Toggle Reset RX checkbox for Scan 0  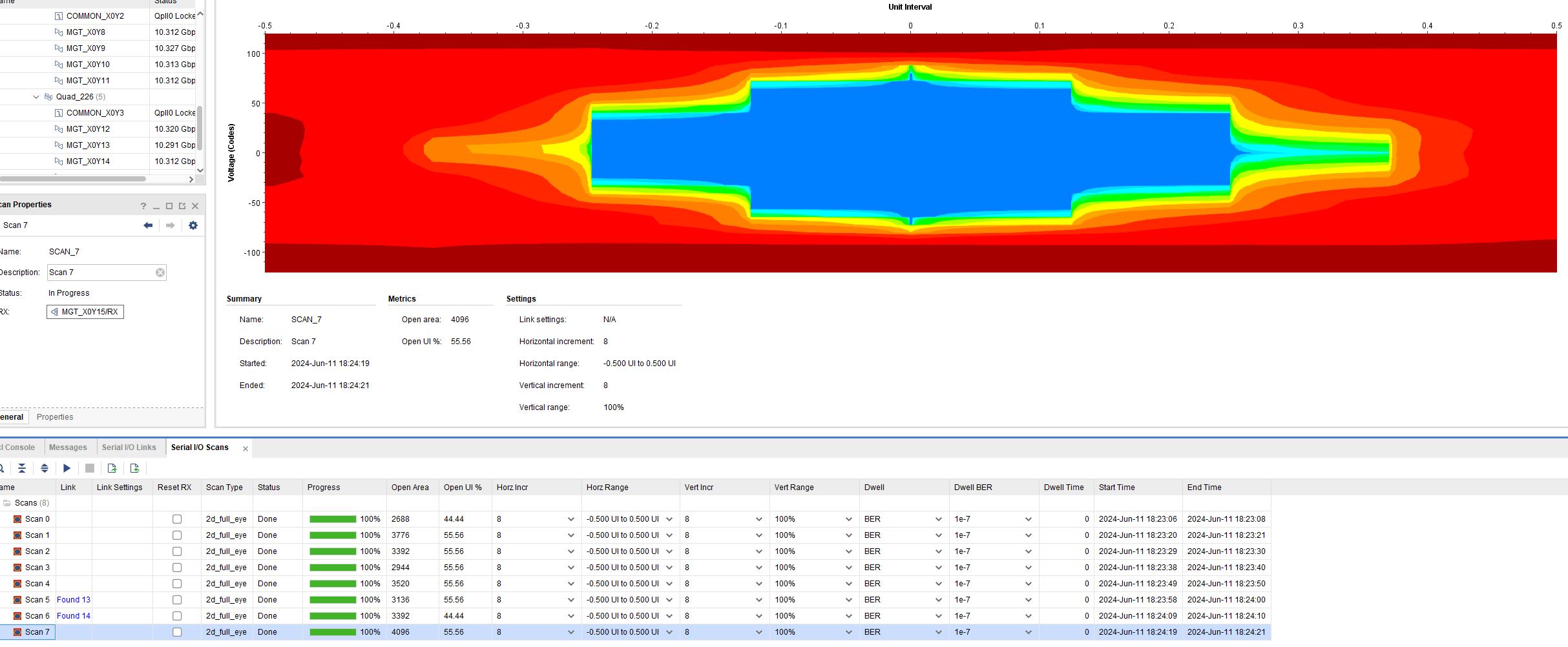tap(177, 519)
